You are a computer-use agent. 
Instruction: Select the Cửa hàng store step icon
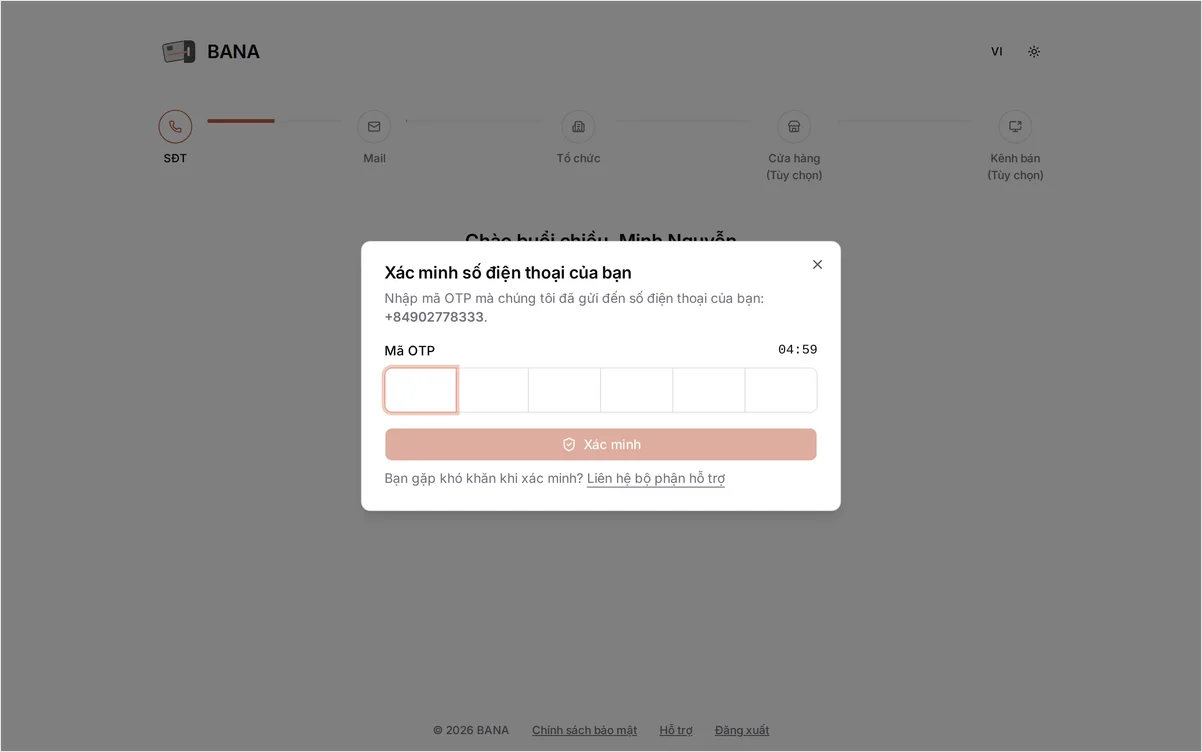click(794, 127)
